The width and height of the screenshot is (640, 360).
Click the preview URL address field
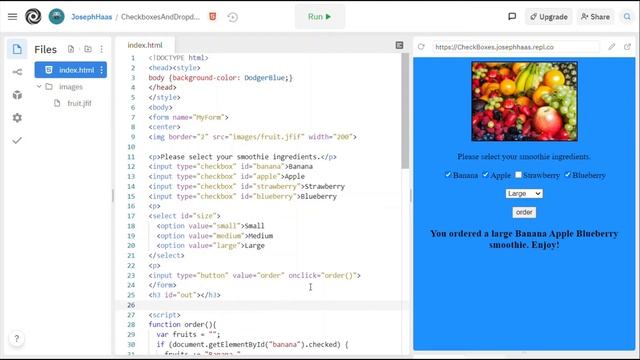click(516, 47)
